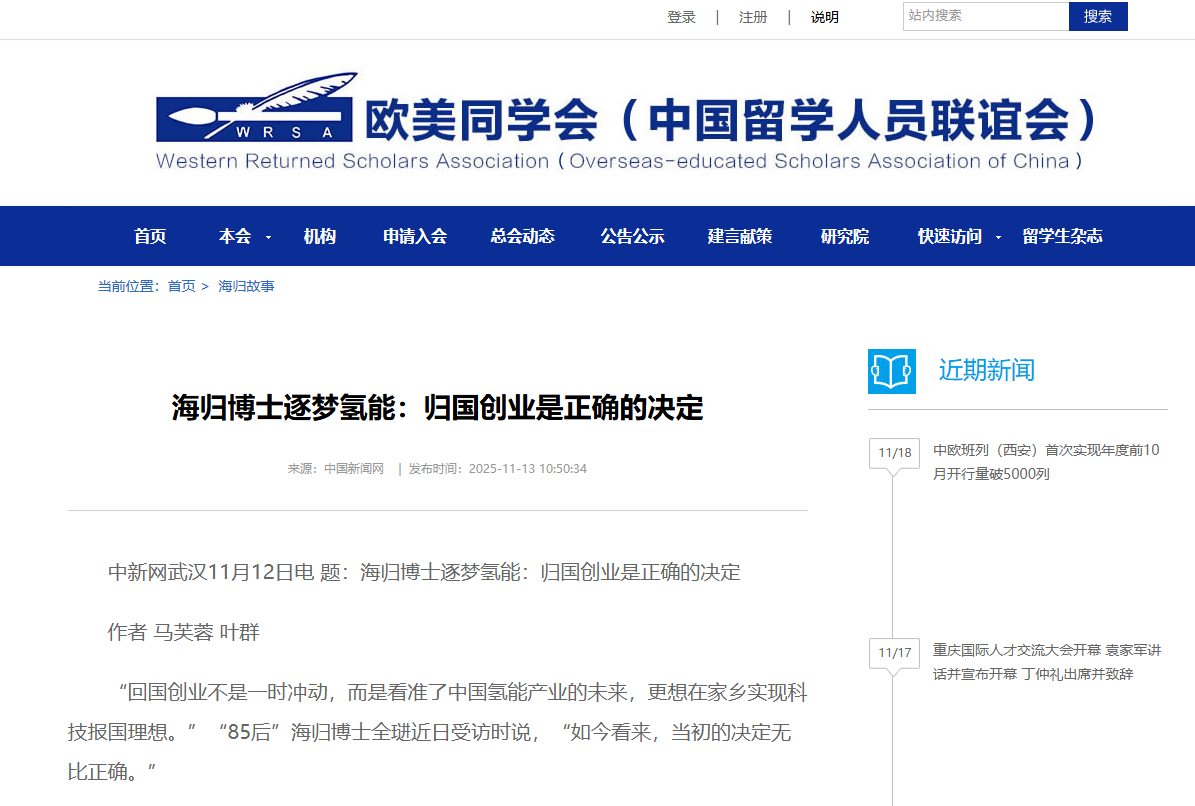Expand the 本会 dropdown arrow

click(x=268, y=237)
